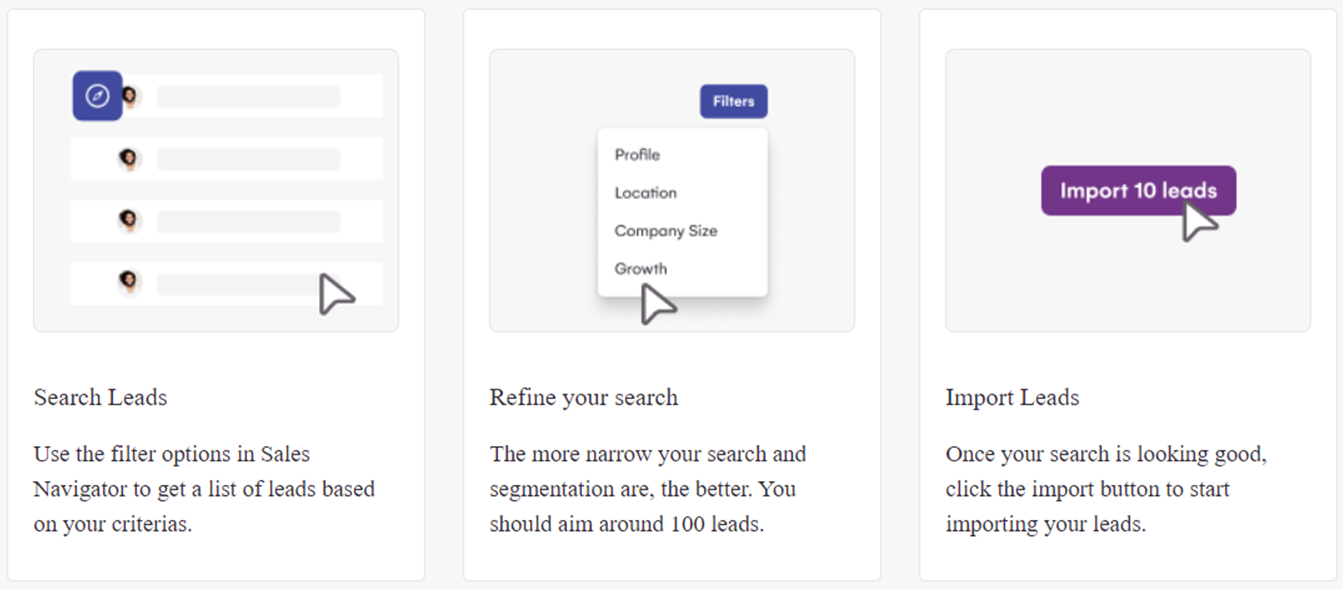Pick the Company Size filter option
Image resolution: width=1343 pixels, height=589 pixels.
pos(665,231)
